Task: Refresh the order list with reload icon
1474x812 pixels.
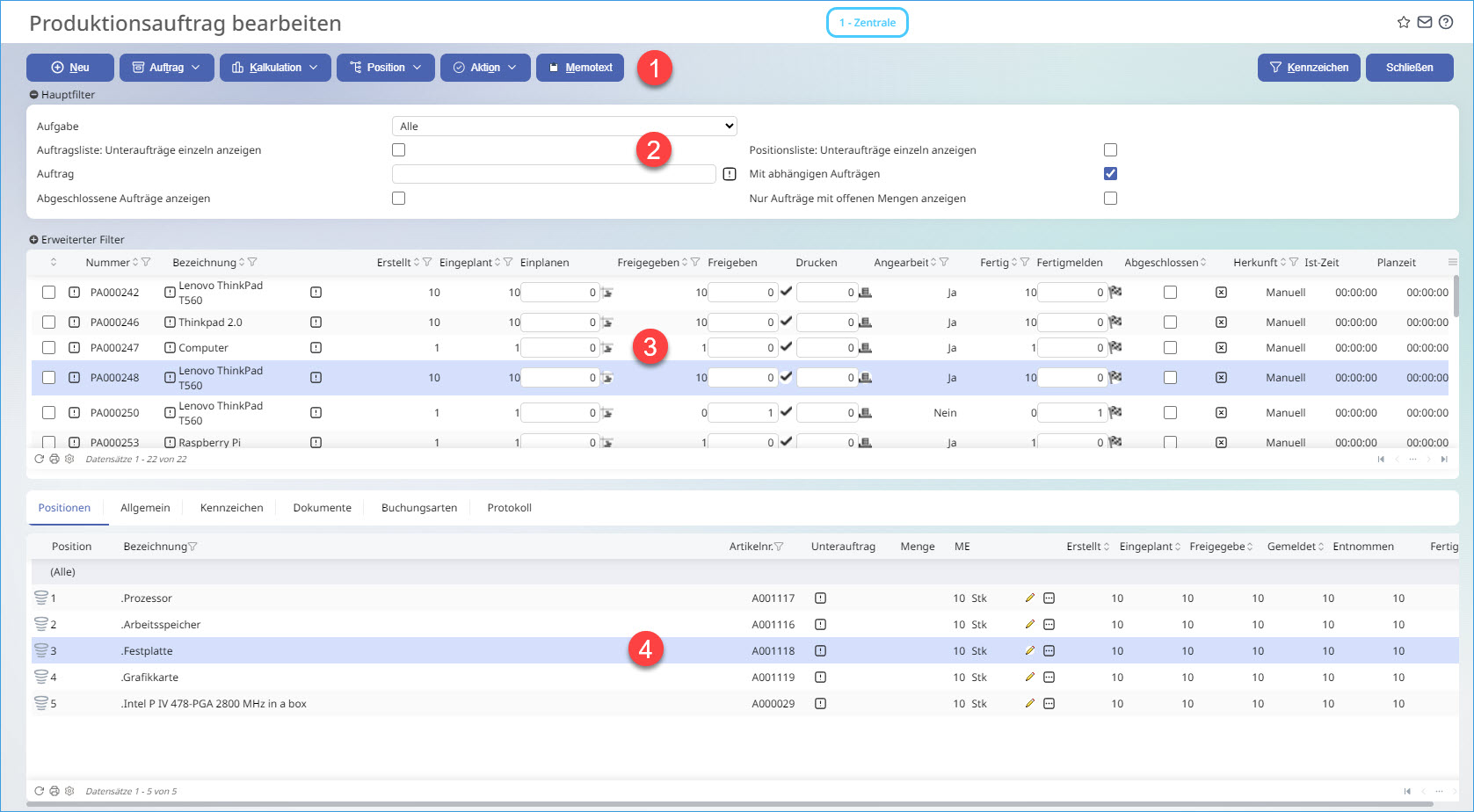Action: click(39, 459)
